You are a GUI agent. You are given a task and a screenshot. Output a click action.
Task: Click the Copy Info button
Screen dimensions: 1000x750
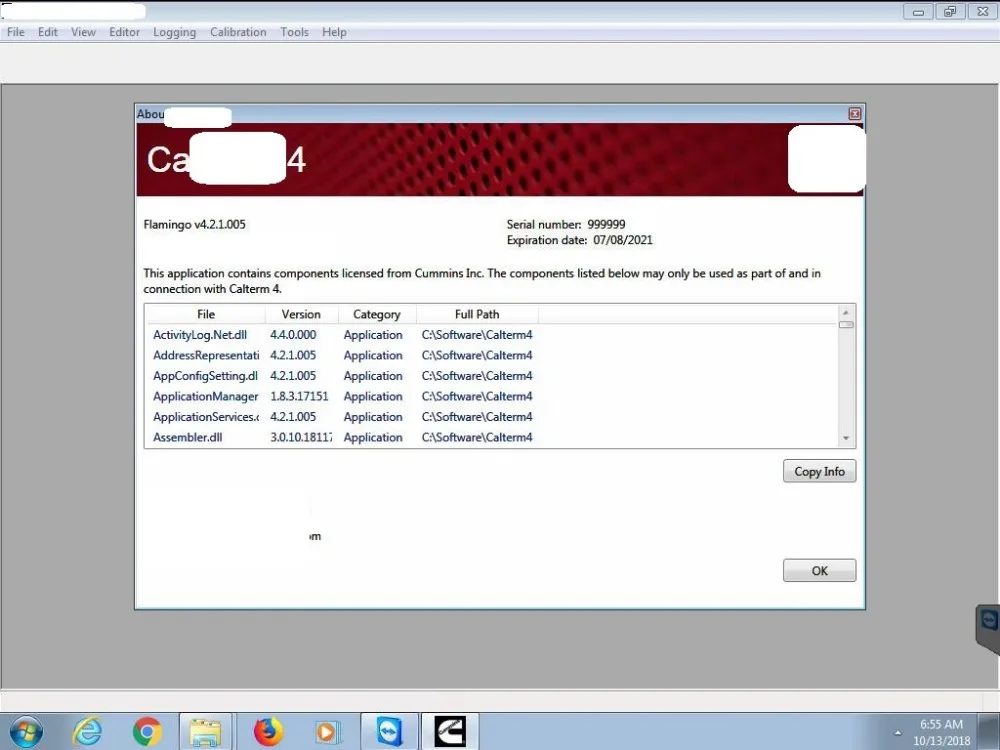click(x=819, y=470)
